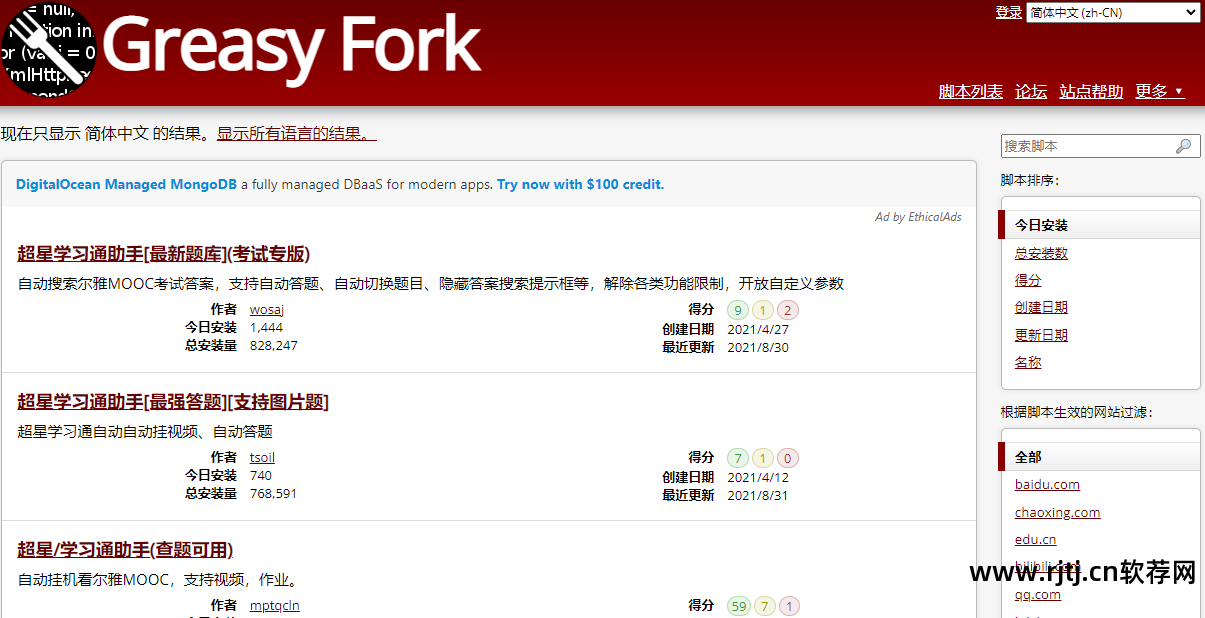Click good rating count 7 for tsoil script

pos(738,458)
